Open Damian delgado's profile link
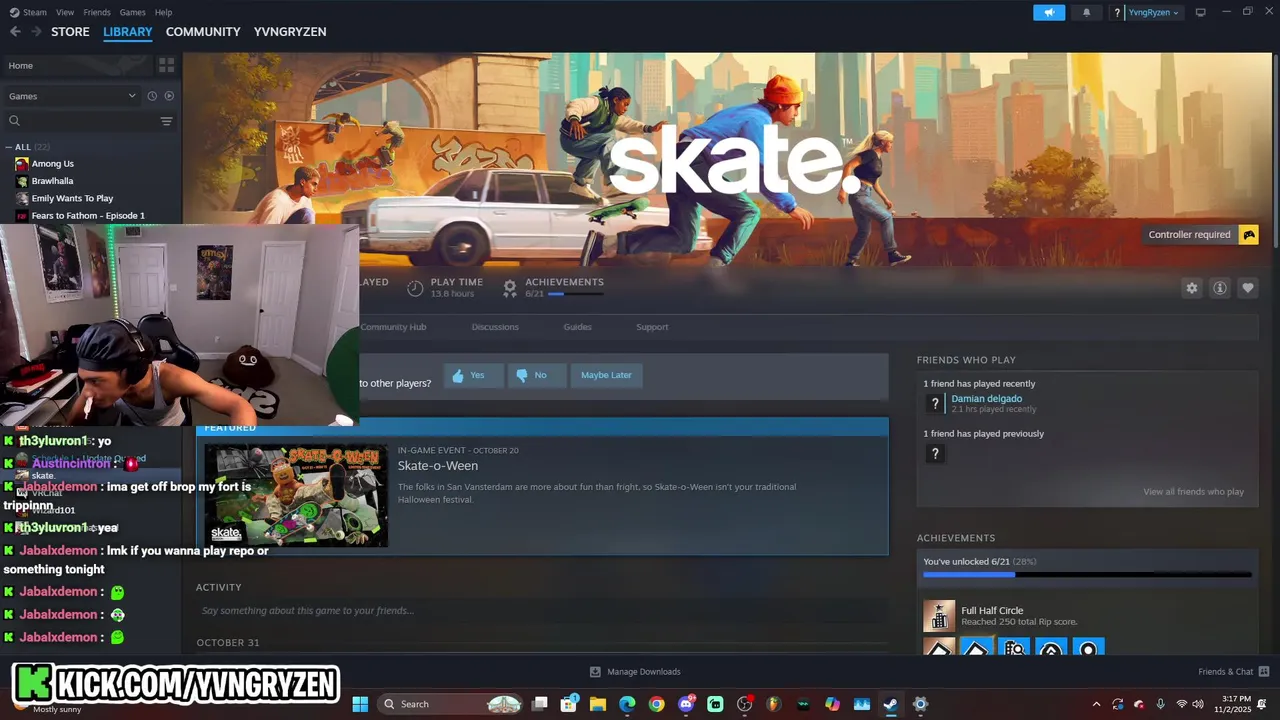The height and width of the screenshot is (720, 1280). pyautogui.click(x=986, y=398)
